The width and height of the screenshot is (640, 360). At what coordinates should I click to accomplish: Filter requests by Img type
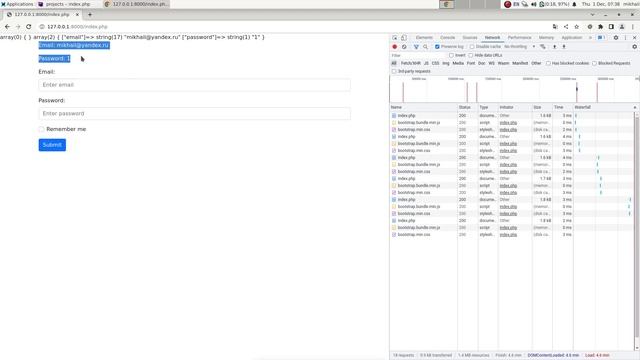coord(446,63)
